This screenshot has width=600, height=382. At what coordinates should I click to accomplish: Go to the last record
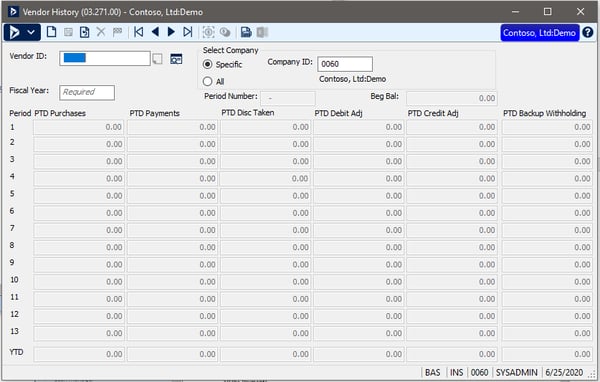click(x=188, y=32)
